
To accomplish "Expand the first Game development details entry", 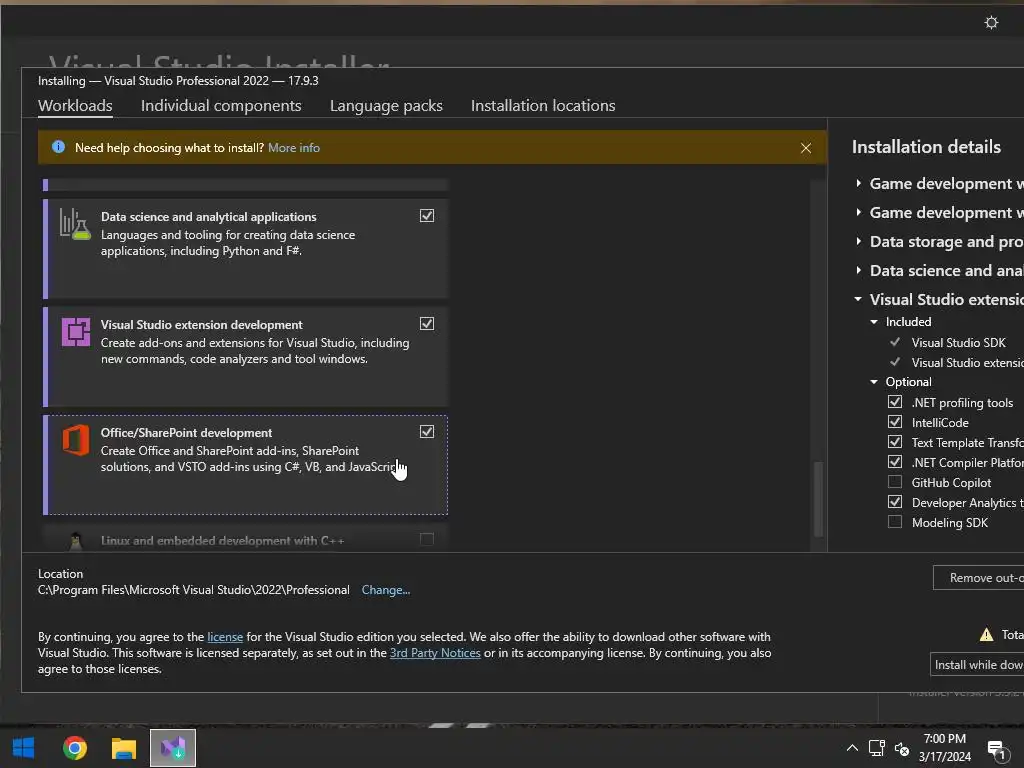I will pyautogui.click(x=858, y=184).
